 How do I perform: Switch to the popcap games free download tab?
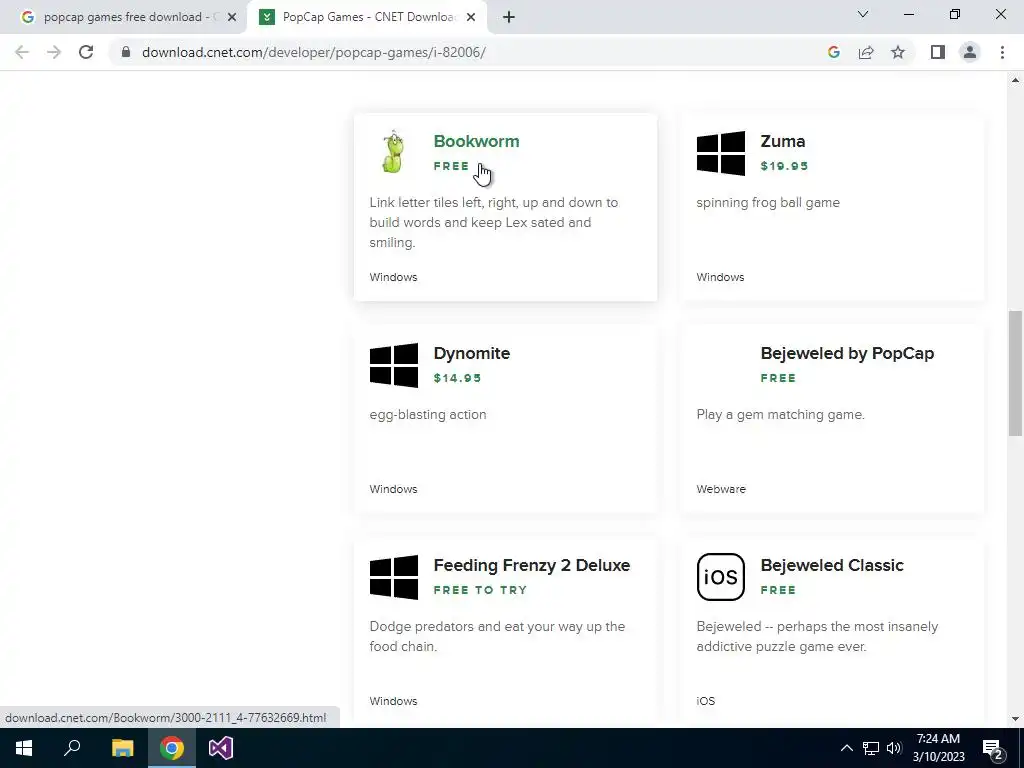(x=123, y=17)
